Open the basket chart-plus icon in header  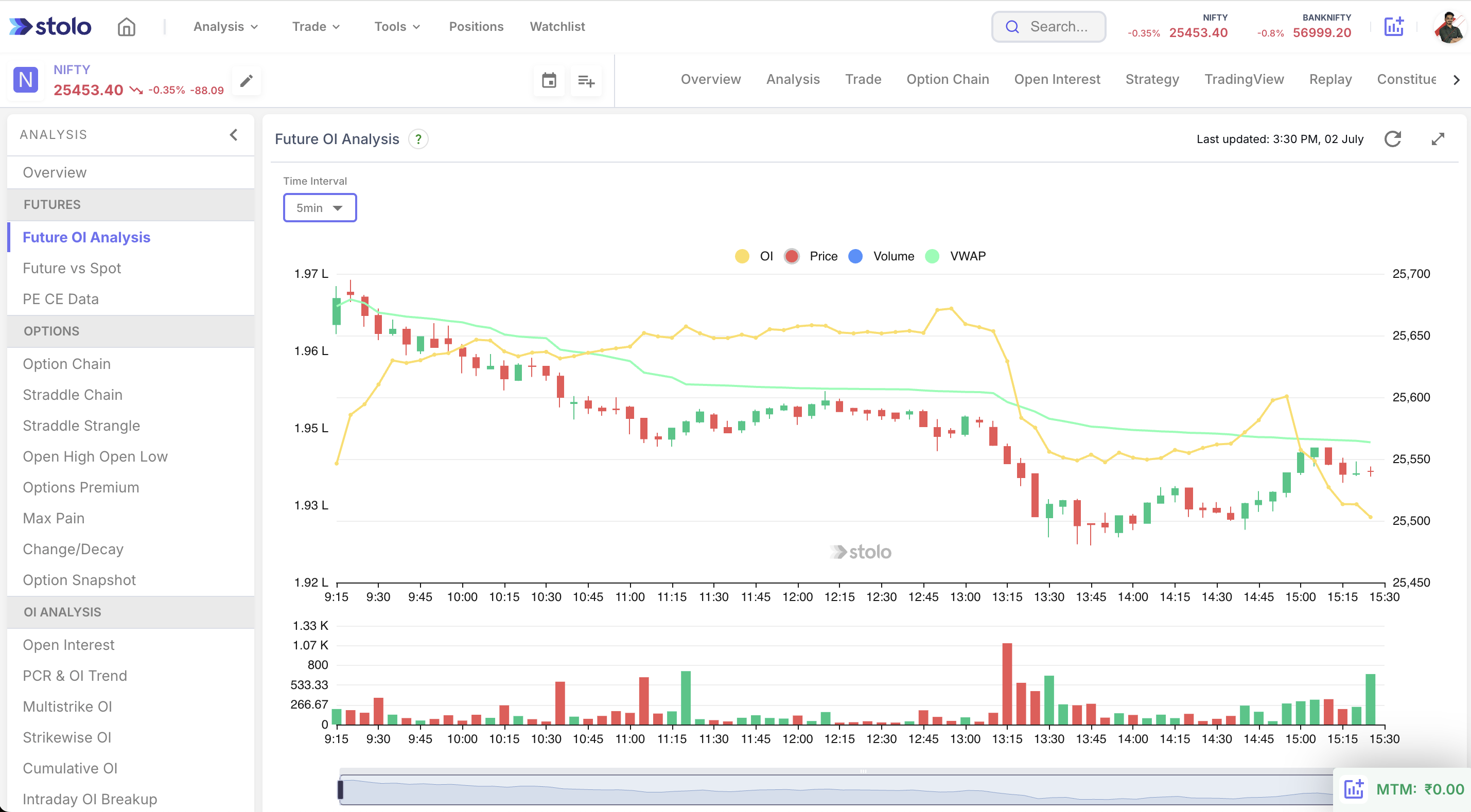pyautogui.click(x=1394, y=26)
